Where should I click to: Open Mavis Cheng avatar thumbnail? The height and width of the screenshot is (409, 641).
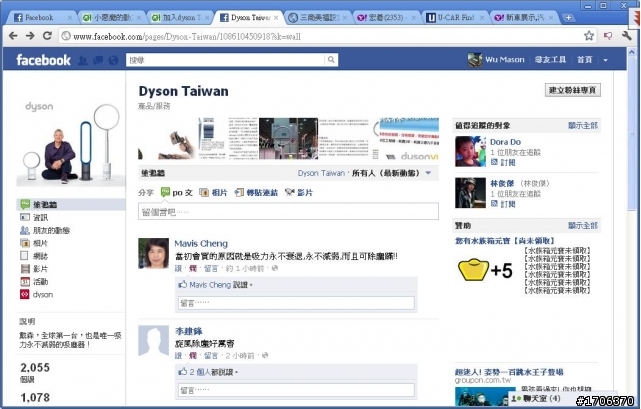pyautogui.click(x=153, y=253)
